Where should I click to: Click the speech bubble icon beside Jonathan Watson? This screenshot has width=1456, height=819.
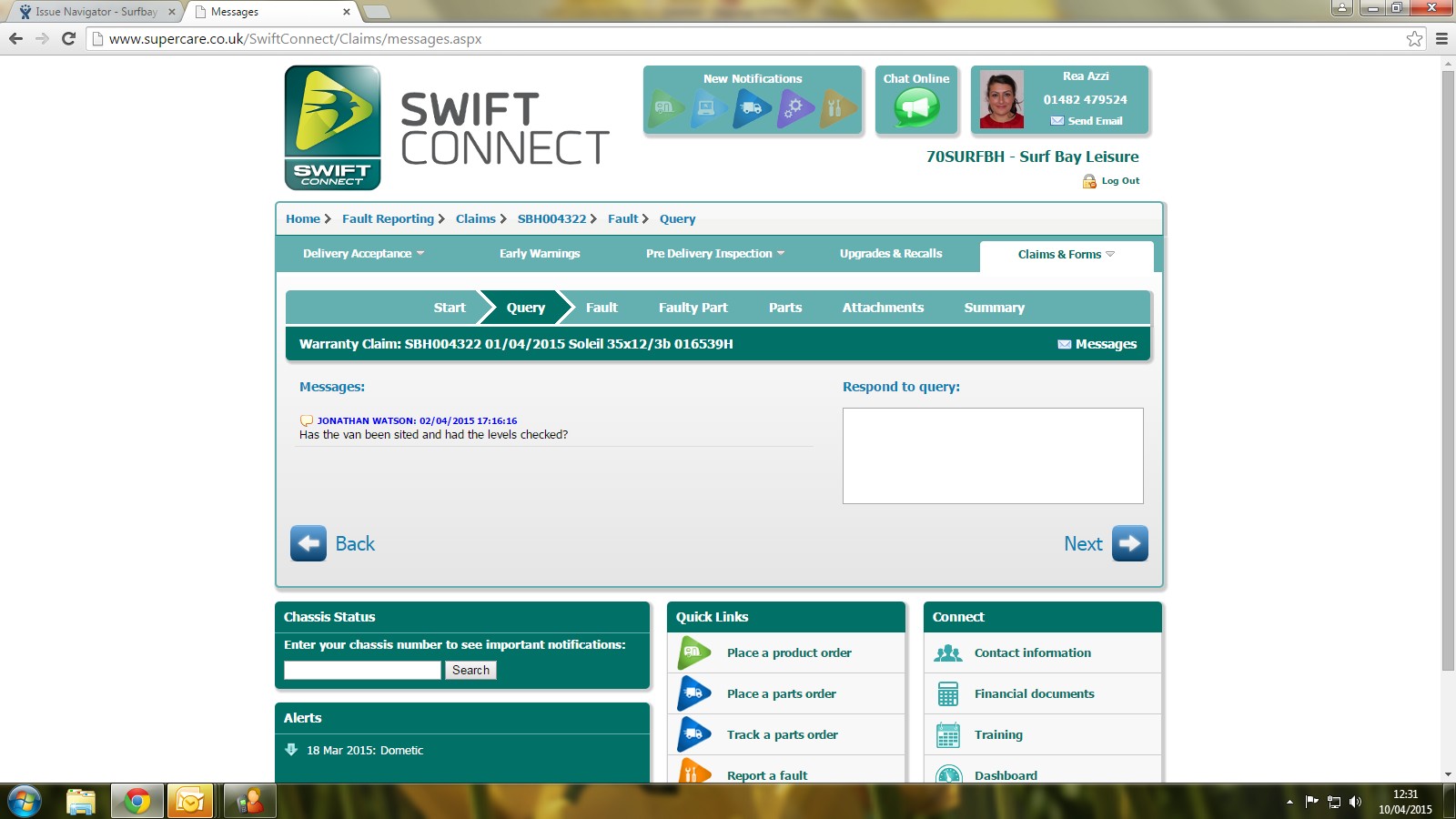[x=307, y=420]
